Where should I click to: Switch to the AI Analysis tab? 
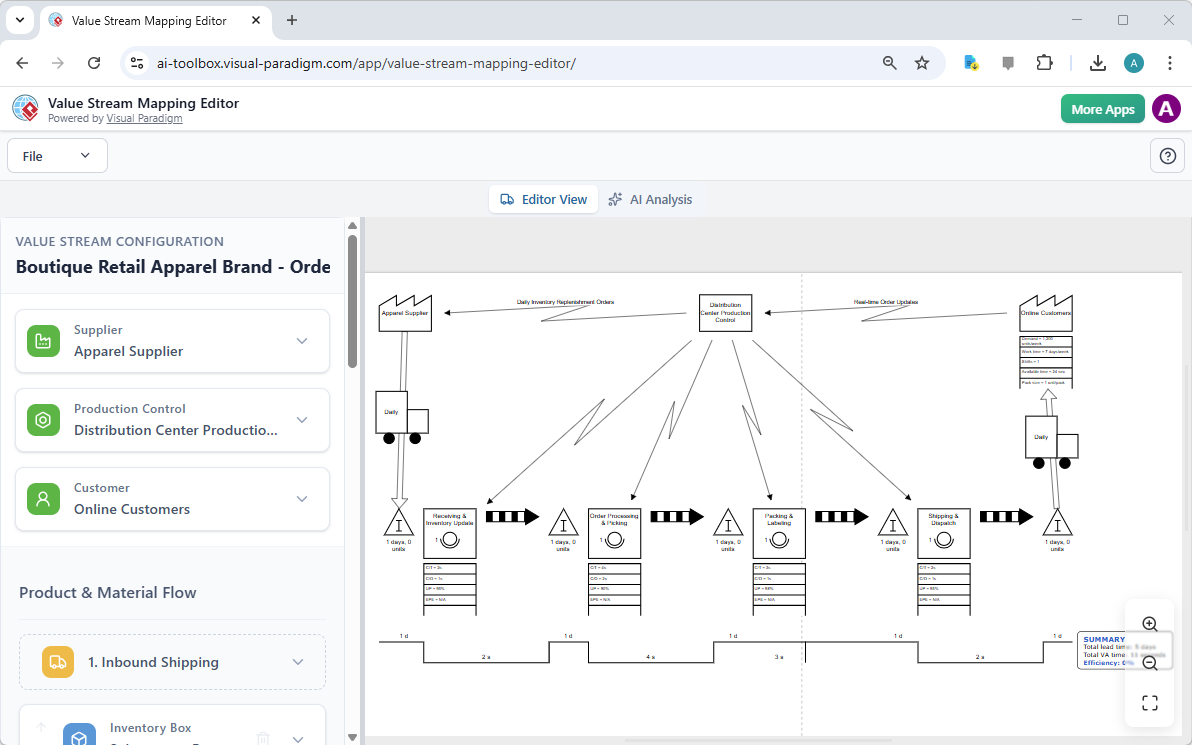[x=651, y=199]
